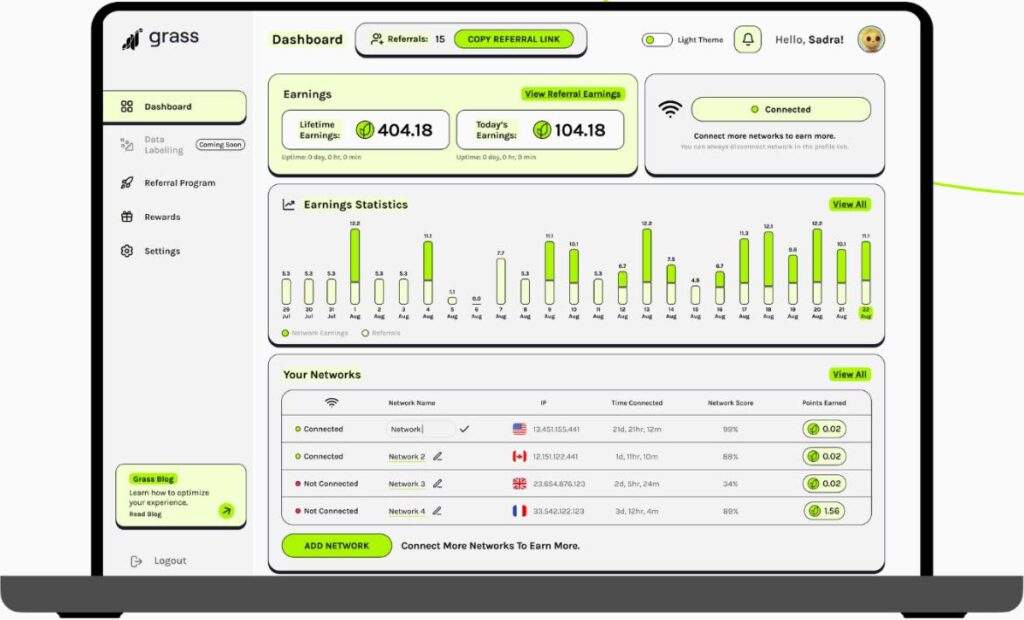Click View All in Earnings Statistics
Image resolution: width=1024 pixels, height=620 pixels.
click(x=850, y=204)
